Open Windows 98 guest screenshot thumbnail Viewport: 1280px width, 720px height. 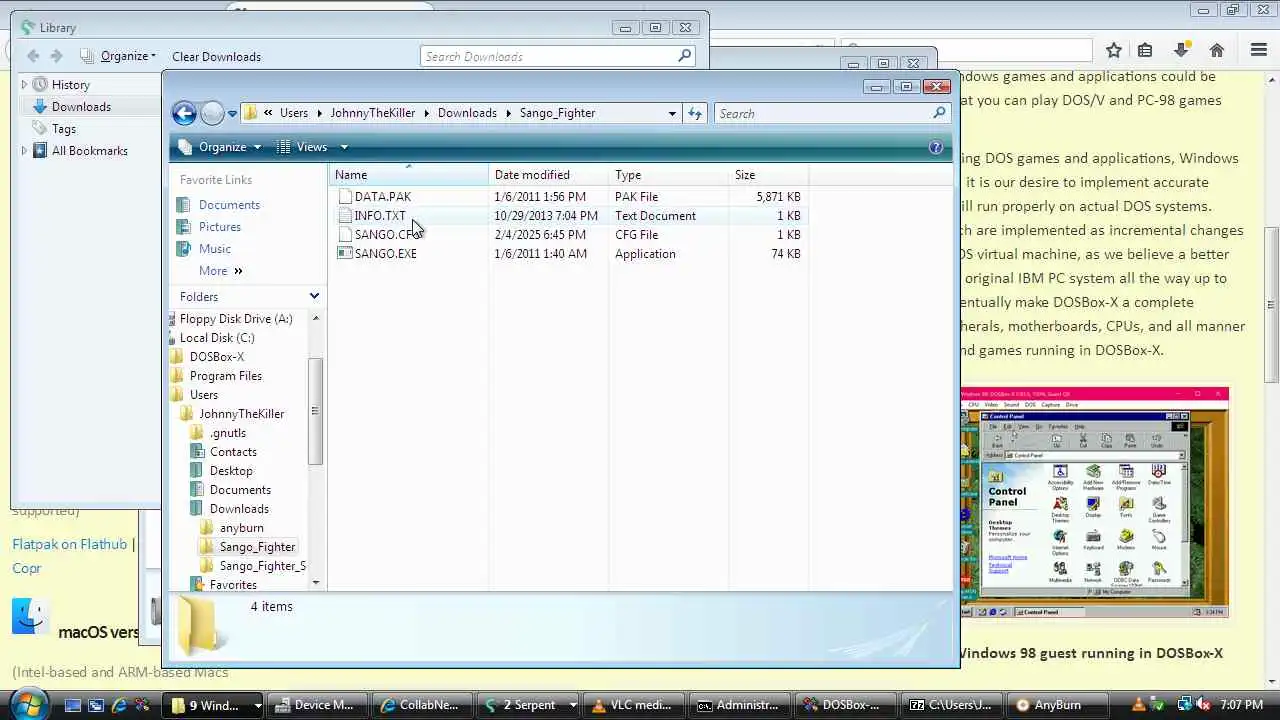[1094, 503]
